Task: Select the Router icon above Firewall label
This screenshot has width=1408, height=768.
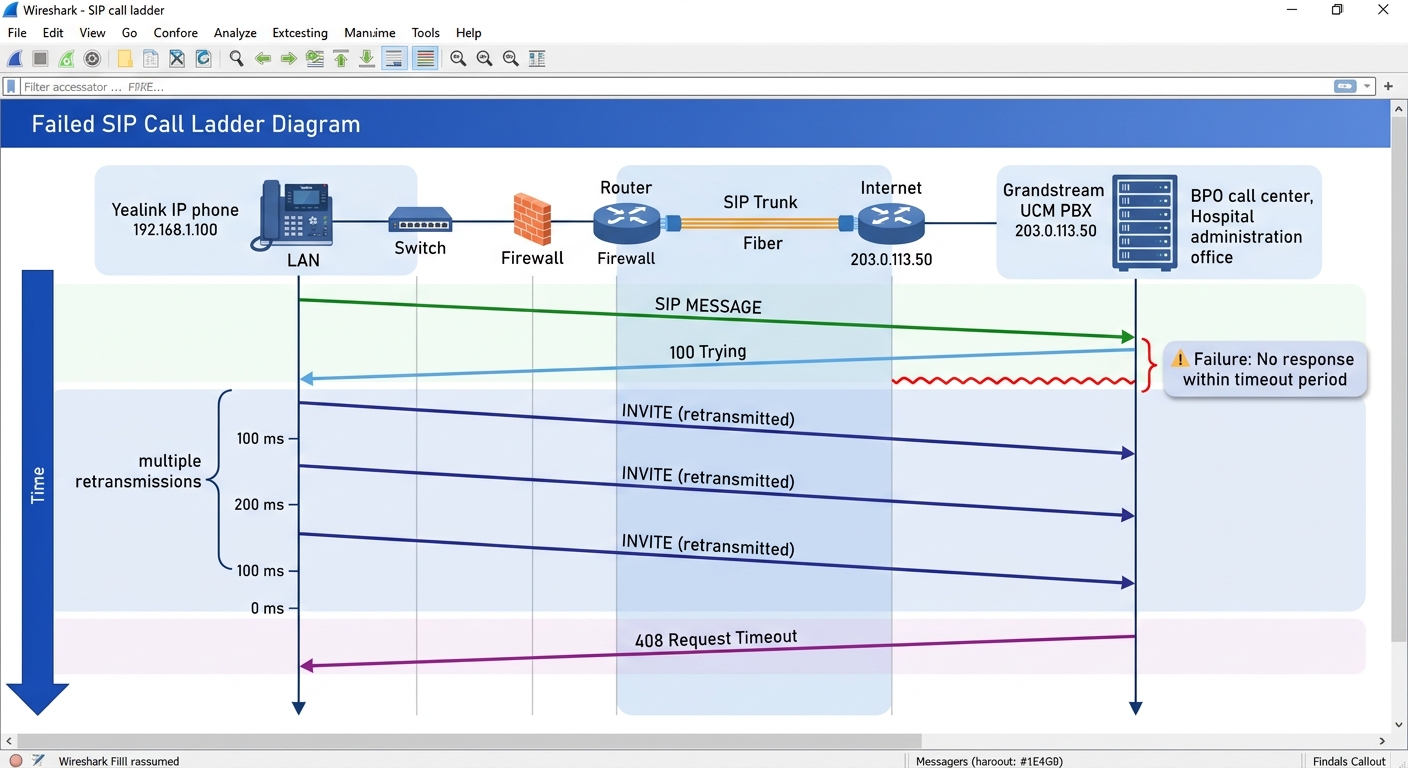Action: point(626,223)
